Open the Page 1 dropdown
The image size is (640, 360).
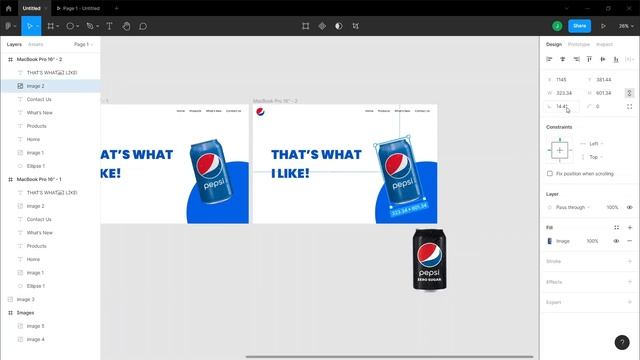tap(83, 44)
